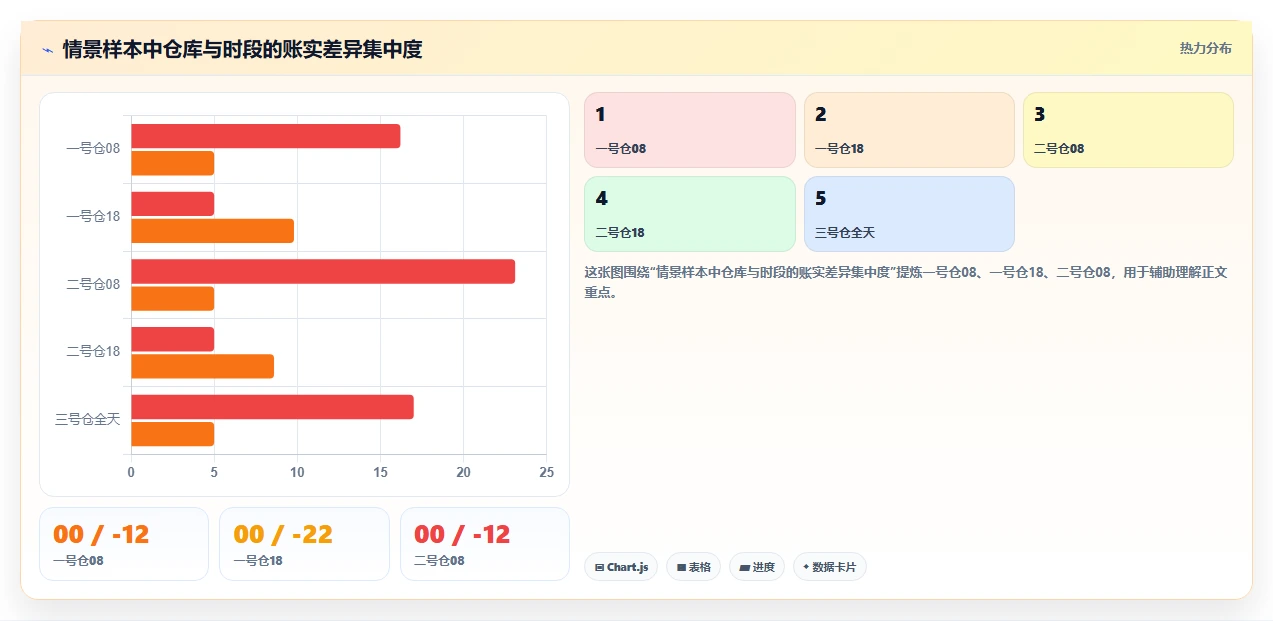Click the 一号仓18 y-axis label
Image resolution: width=1273 pixels, height=621 pixels.
(x=93, y=216)
